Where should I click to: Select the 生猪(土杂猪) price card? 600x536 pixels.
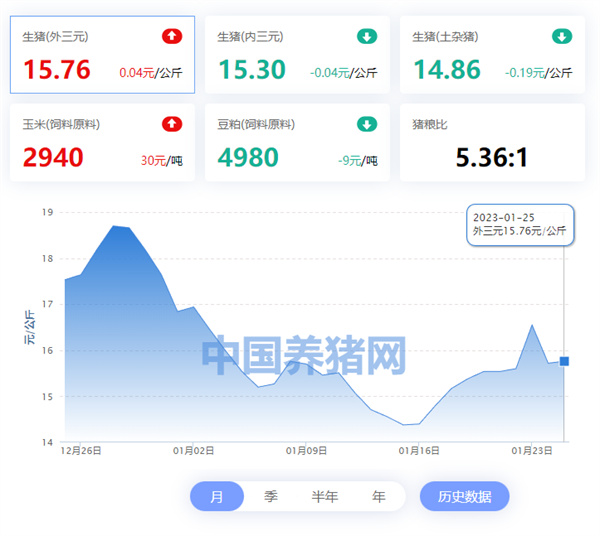coord(492,55)
